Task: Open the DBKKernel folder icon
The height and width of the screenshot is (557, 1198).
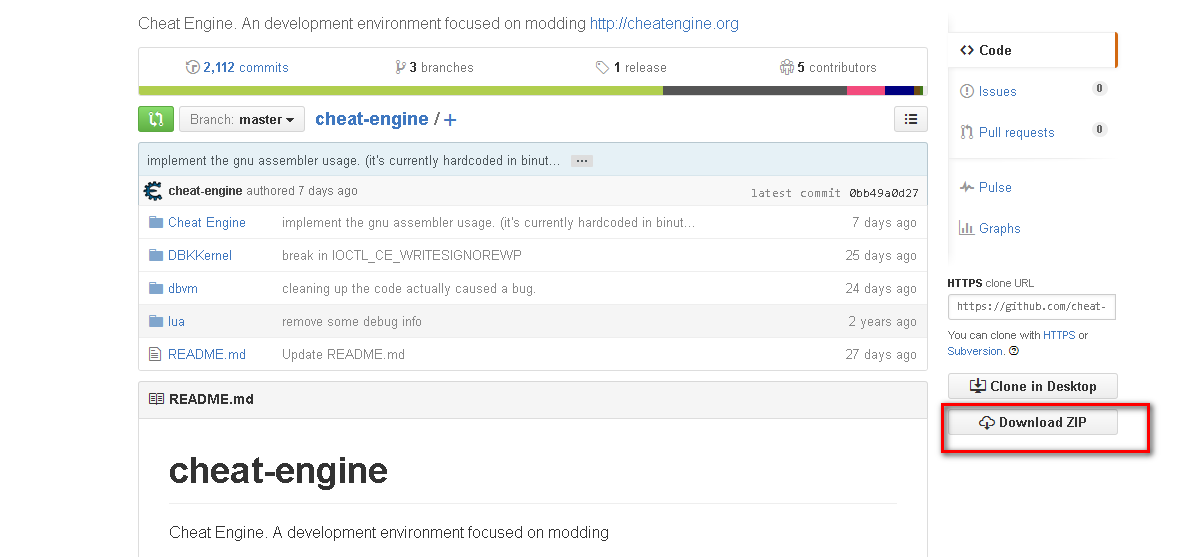Action: click(155, 255)
